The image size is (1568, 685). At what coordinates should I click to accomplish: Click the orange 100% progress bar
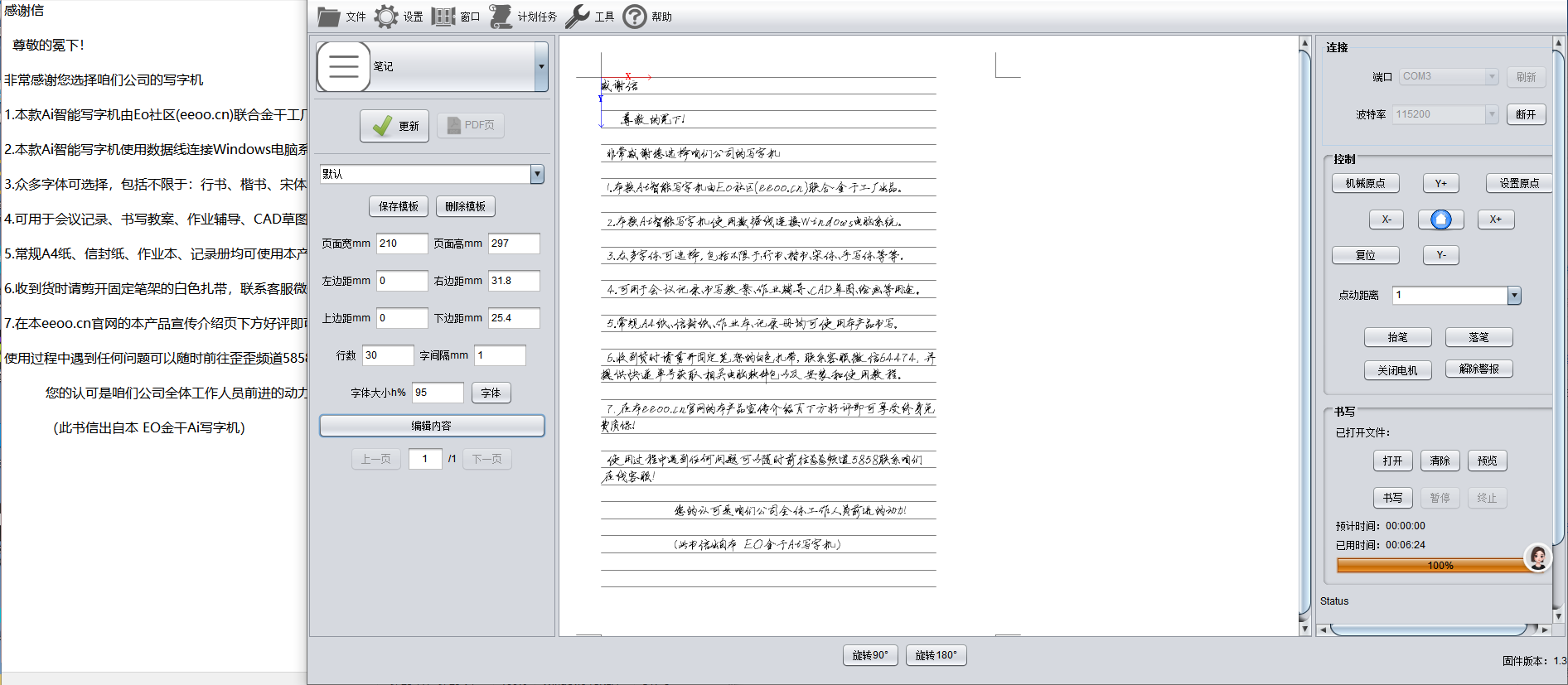pyautogui.click(x=1431, y=566)
